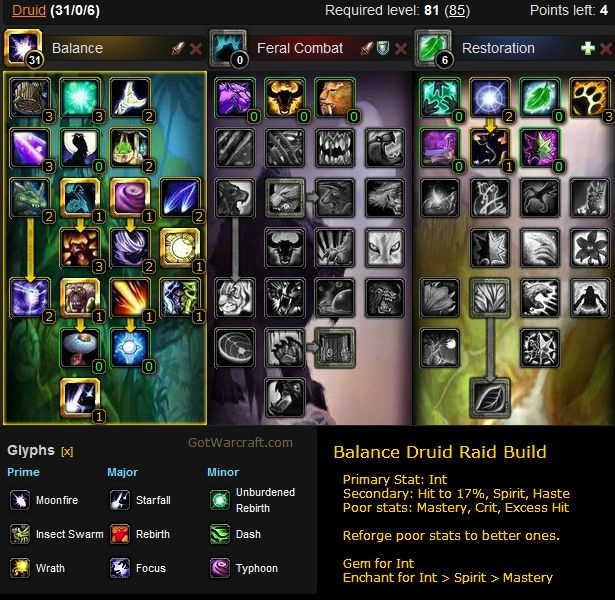This screenshot has width=615, height=600.
Task: Reset the Balance talent tree
Action: (196, 49)
